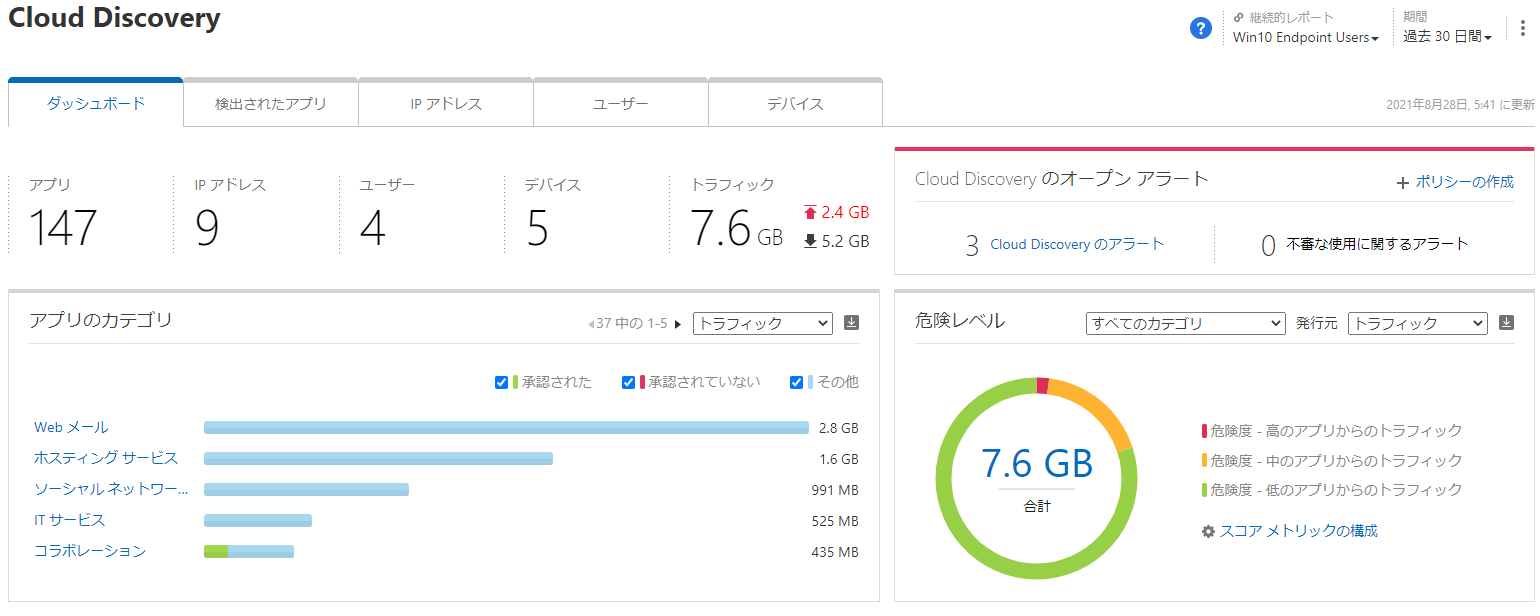
Task: Go to previous page of app categories
Action: (591, 324)
